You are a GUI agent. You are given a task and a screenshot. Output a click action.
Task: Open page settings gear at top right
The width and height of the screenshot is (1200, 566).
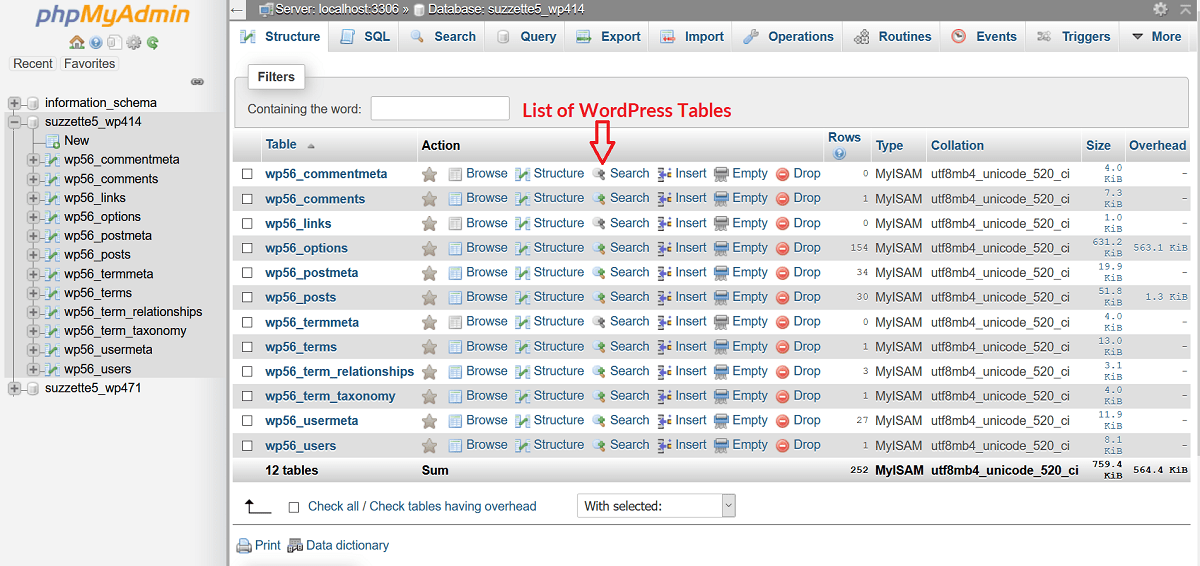point(1160,9)
